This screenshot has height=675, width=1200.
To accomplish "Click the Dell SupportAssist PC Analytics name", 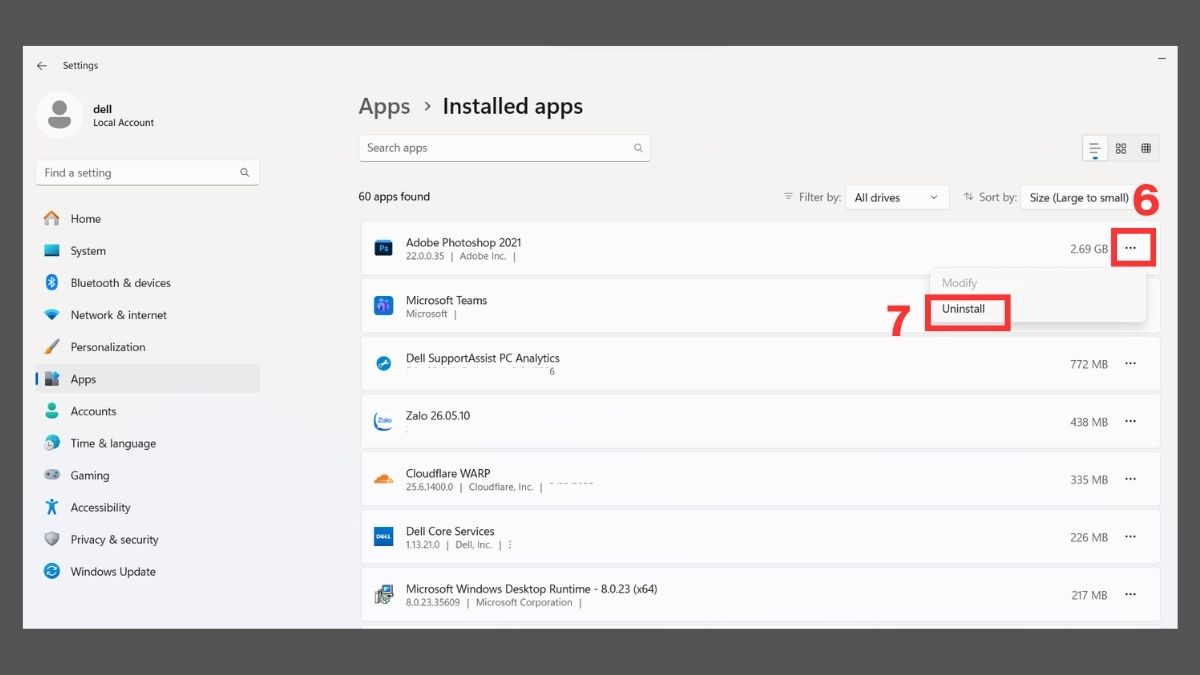I will tap(483, 358).
